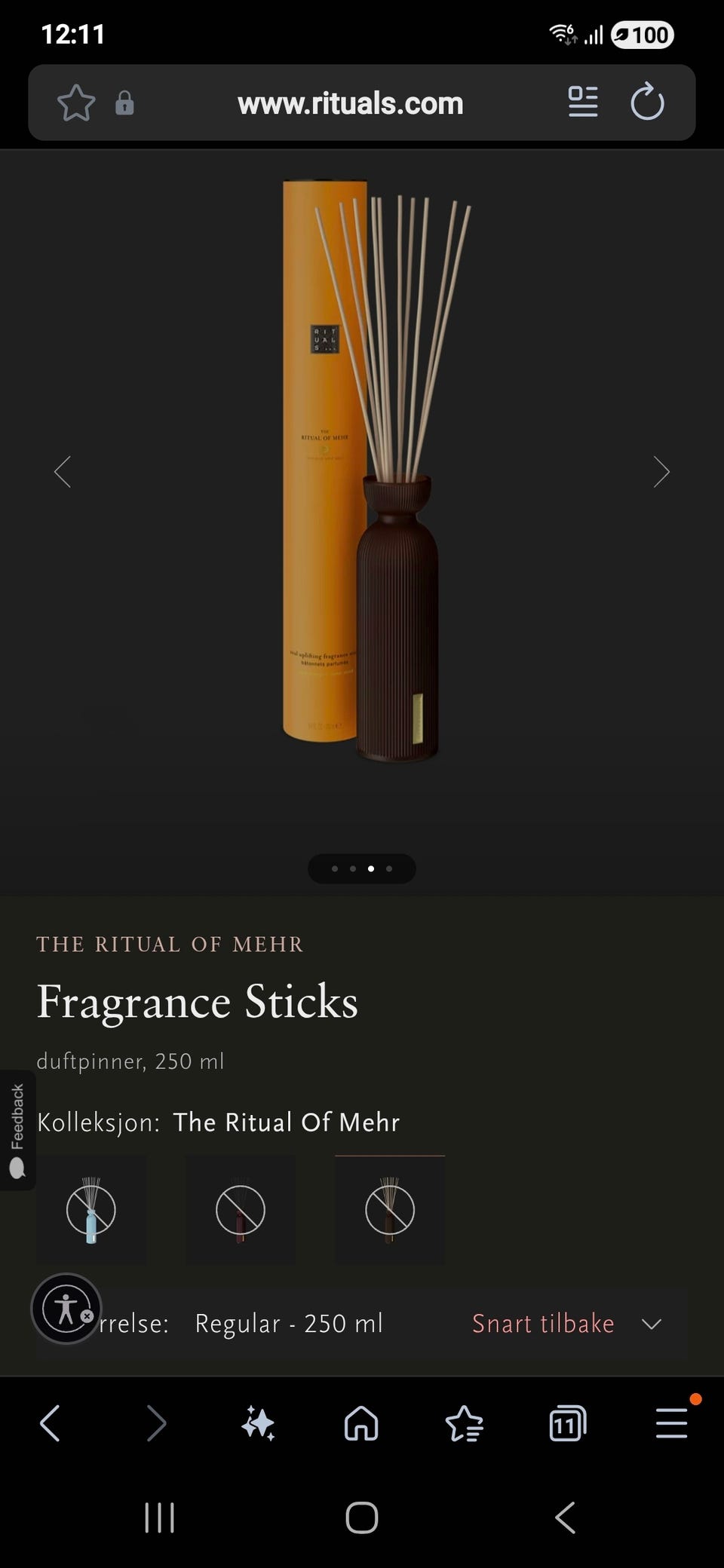Select the blue bottle collection variant
The height and width of the screenshot is (1568, 724).
pyautogui.click(x=91, y=1210)
